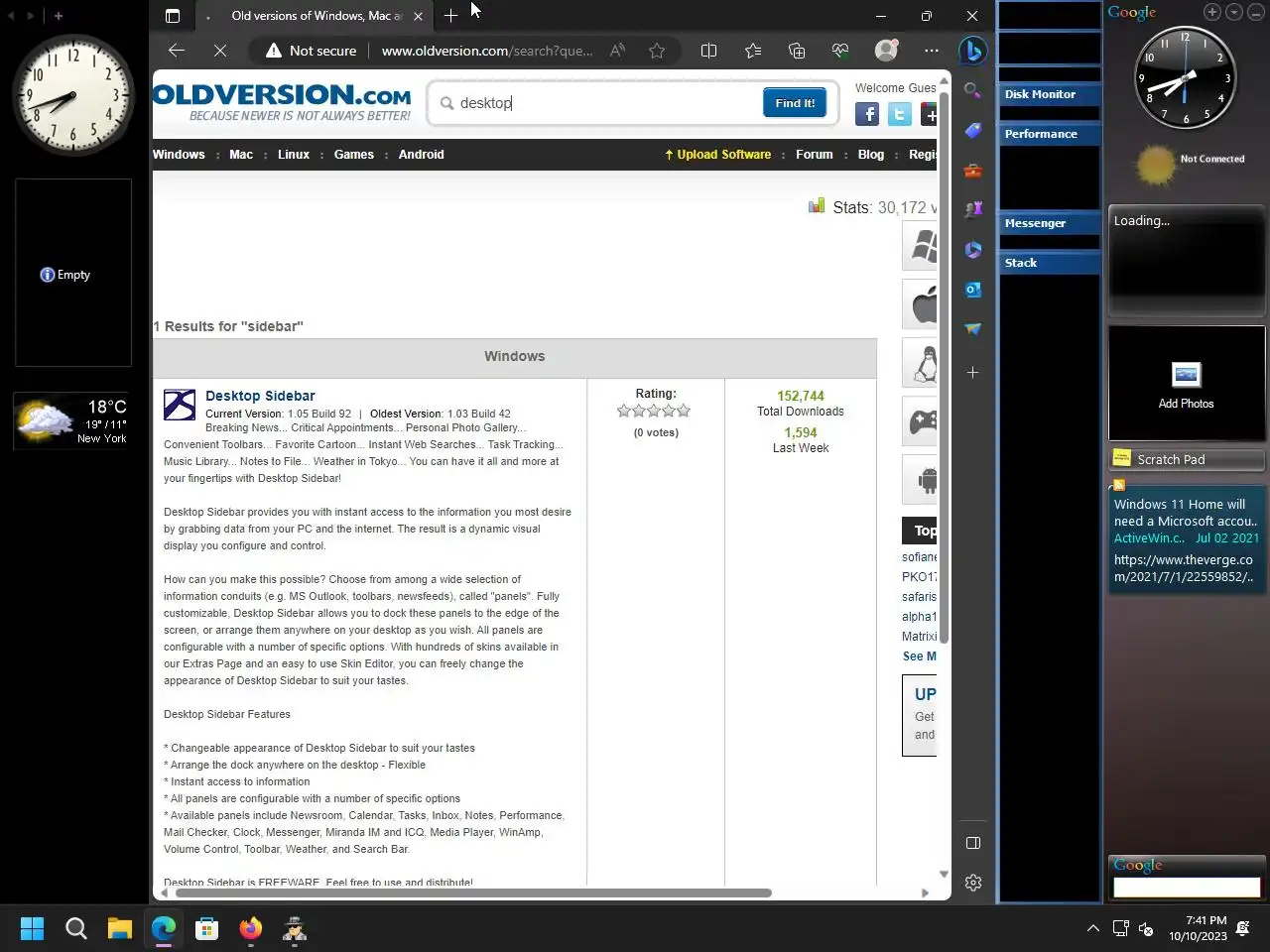Select the Apple platform icon on right
This screenshot has height=952, width=1270.
pyautogui.click(x=920, y=304)
